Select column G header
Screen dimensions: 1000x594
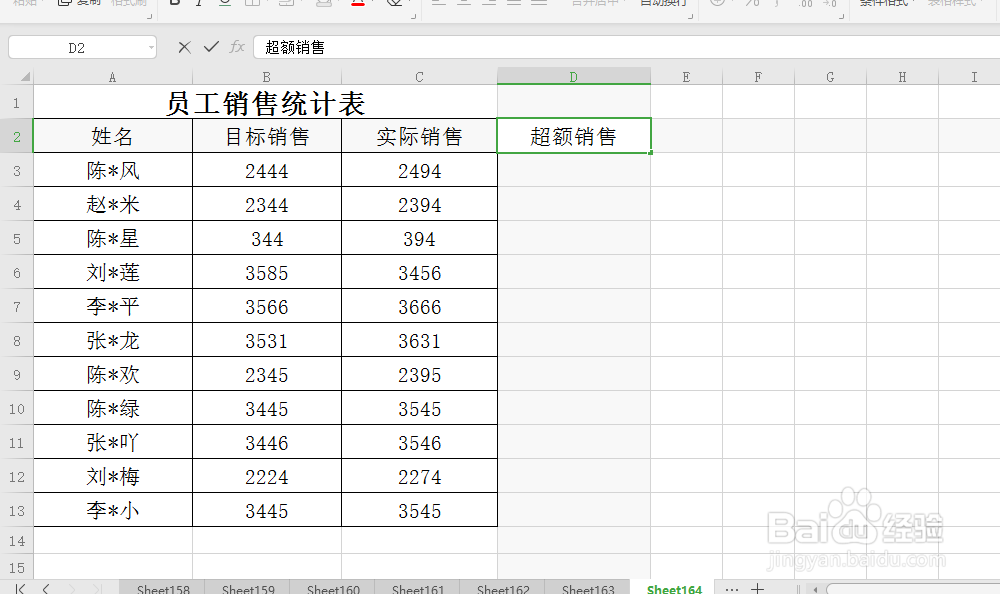tap(830, 77)
